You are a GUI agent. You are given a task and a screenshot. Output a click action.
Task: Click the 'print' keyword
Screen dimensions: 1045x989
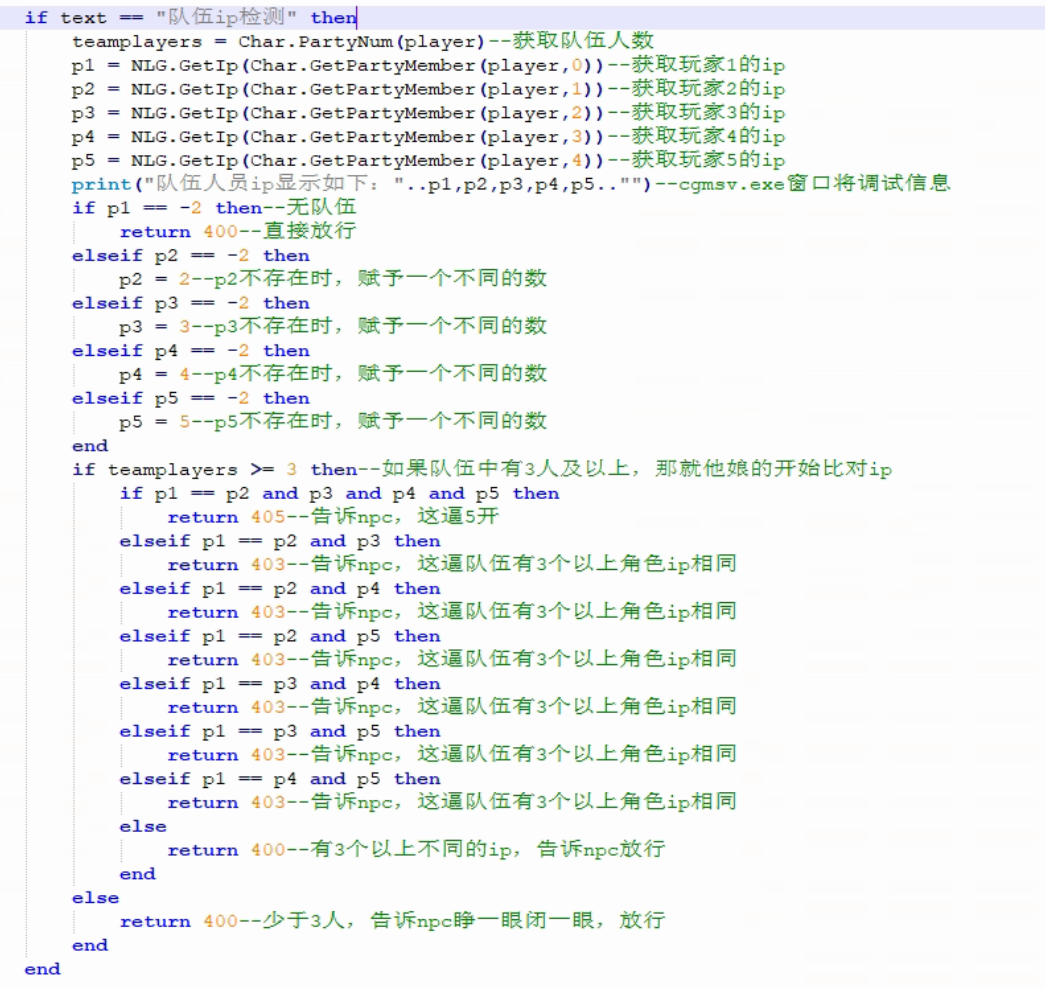pyautogui.click(x=102, y=185)
